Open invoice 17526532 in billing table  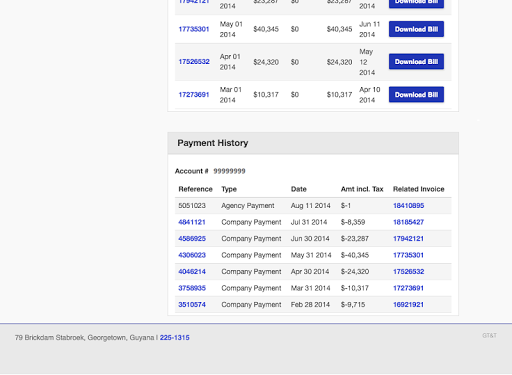pyautogui.click(x=194, y=62)
